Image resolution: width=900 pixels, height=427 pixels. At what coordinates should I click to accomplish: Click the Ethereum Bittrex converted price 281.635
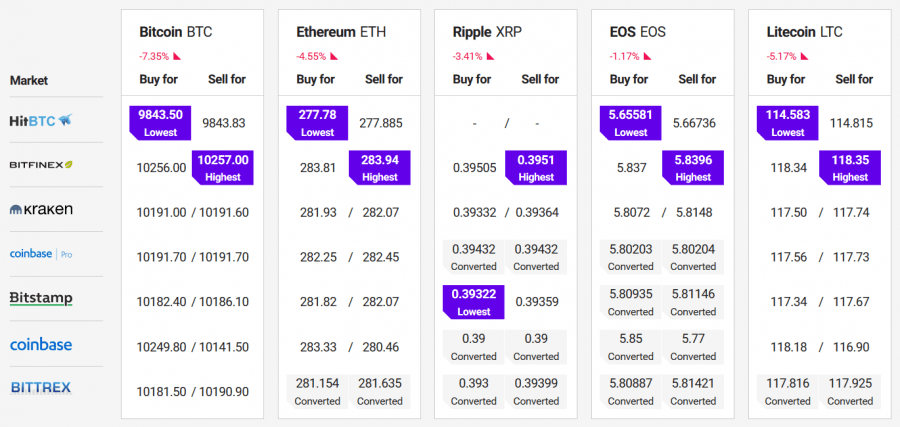click(380, 391)
